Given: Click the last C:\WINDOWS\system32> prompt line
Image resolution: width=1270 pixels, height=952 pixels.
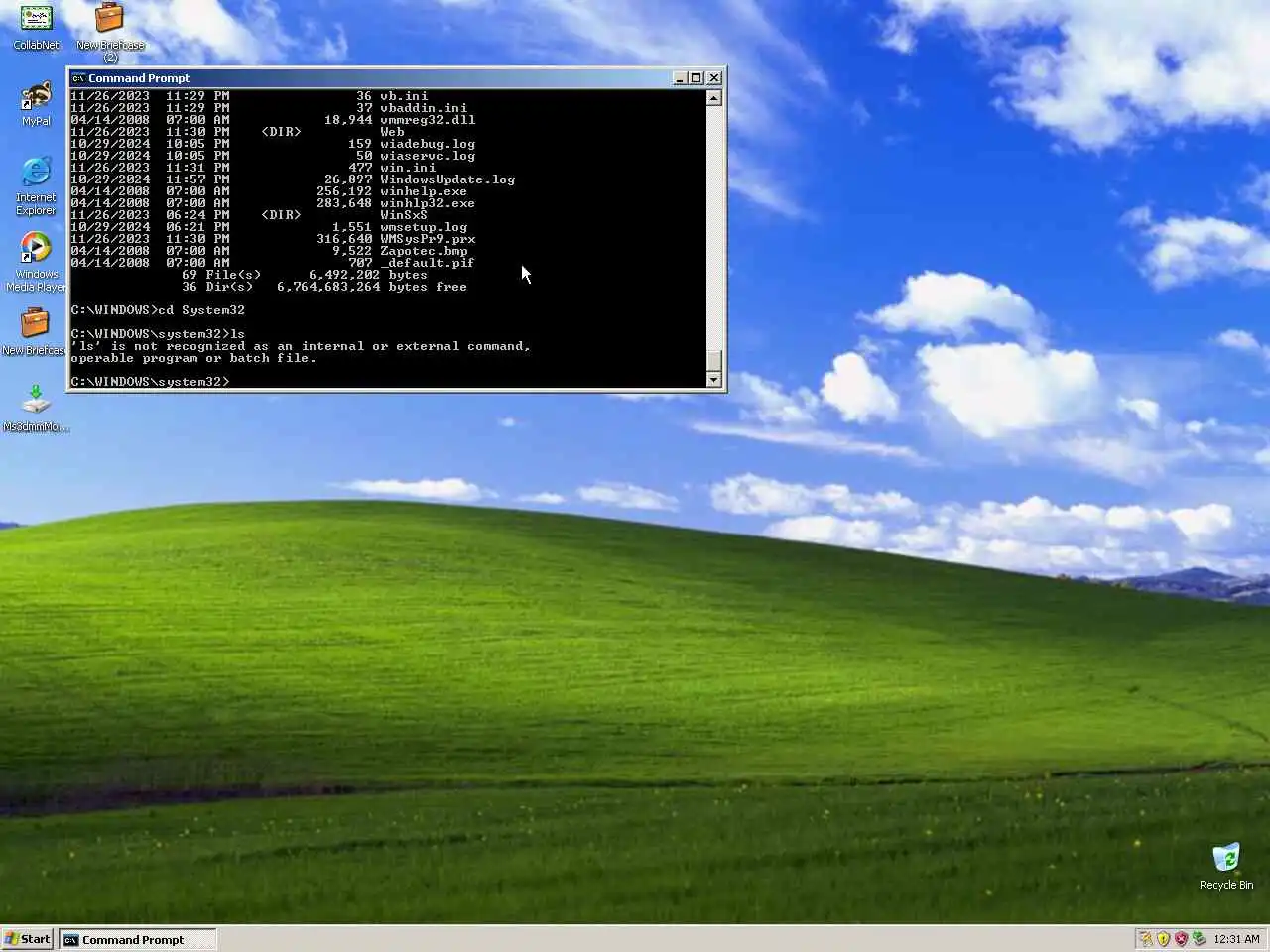Looking at the screenshot, I should (150, 382).
